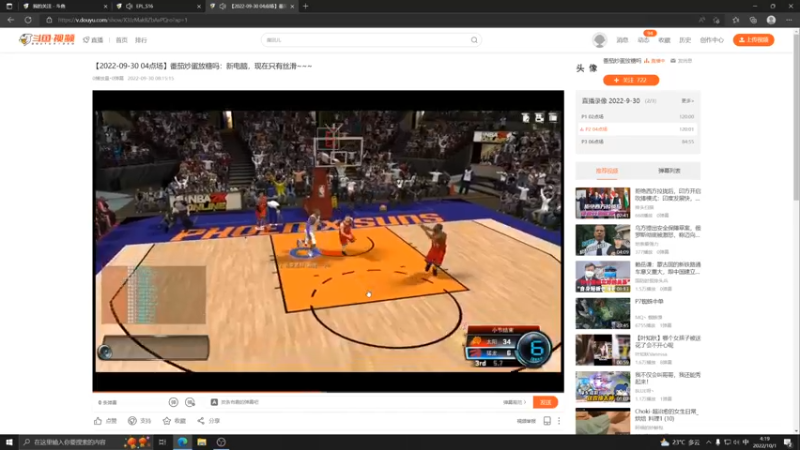Click the orange 发送 send button
The width and height of the screenshot is (800, 450).
pyautogui.click(x=545, y=403)
